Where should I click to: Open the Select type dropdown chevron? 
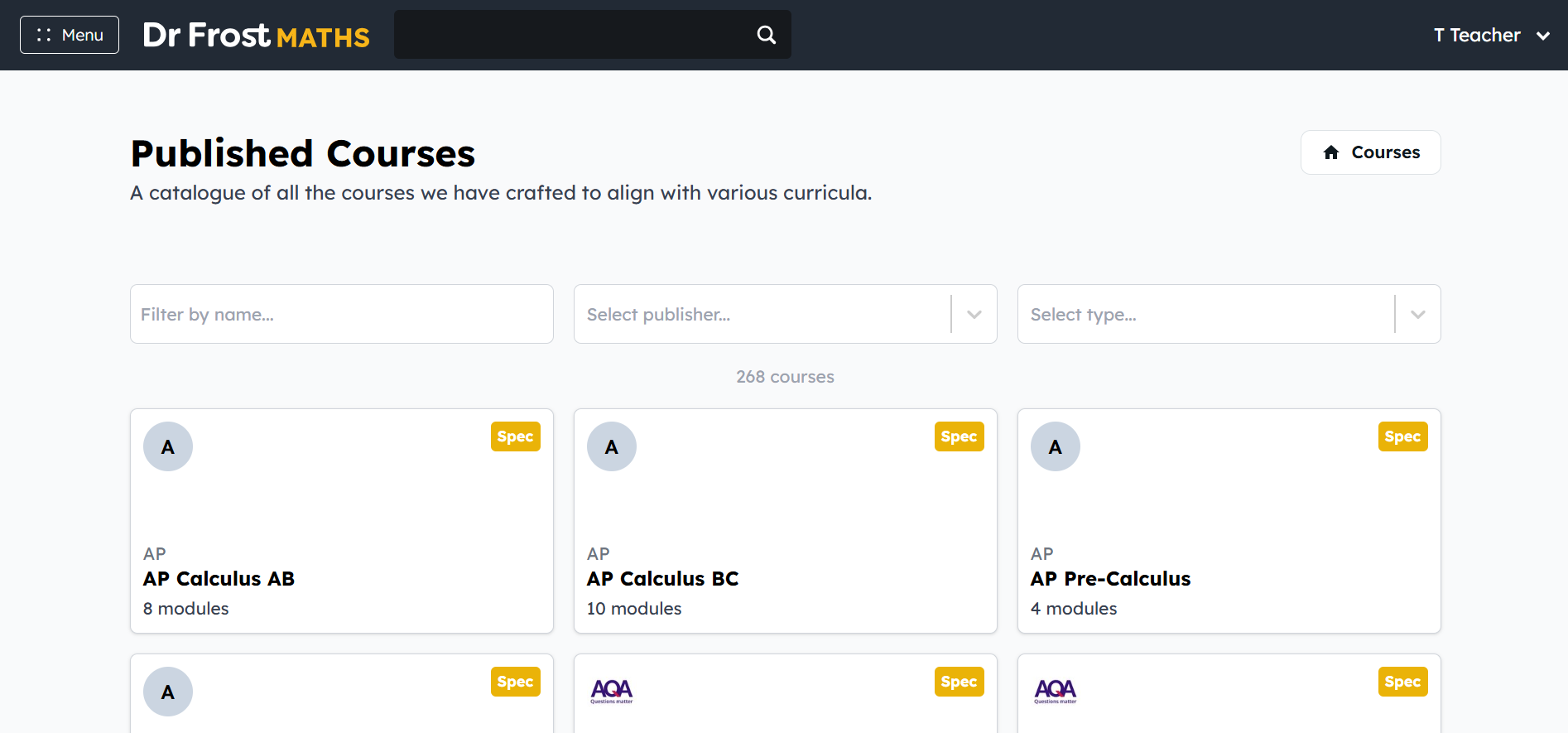pyautogui.click(x=1418, y=315)
